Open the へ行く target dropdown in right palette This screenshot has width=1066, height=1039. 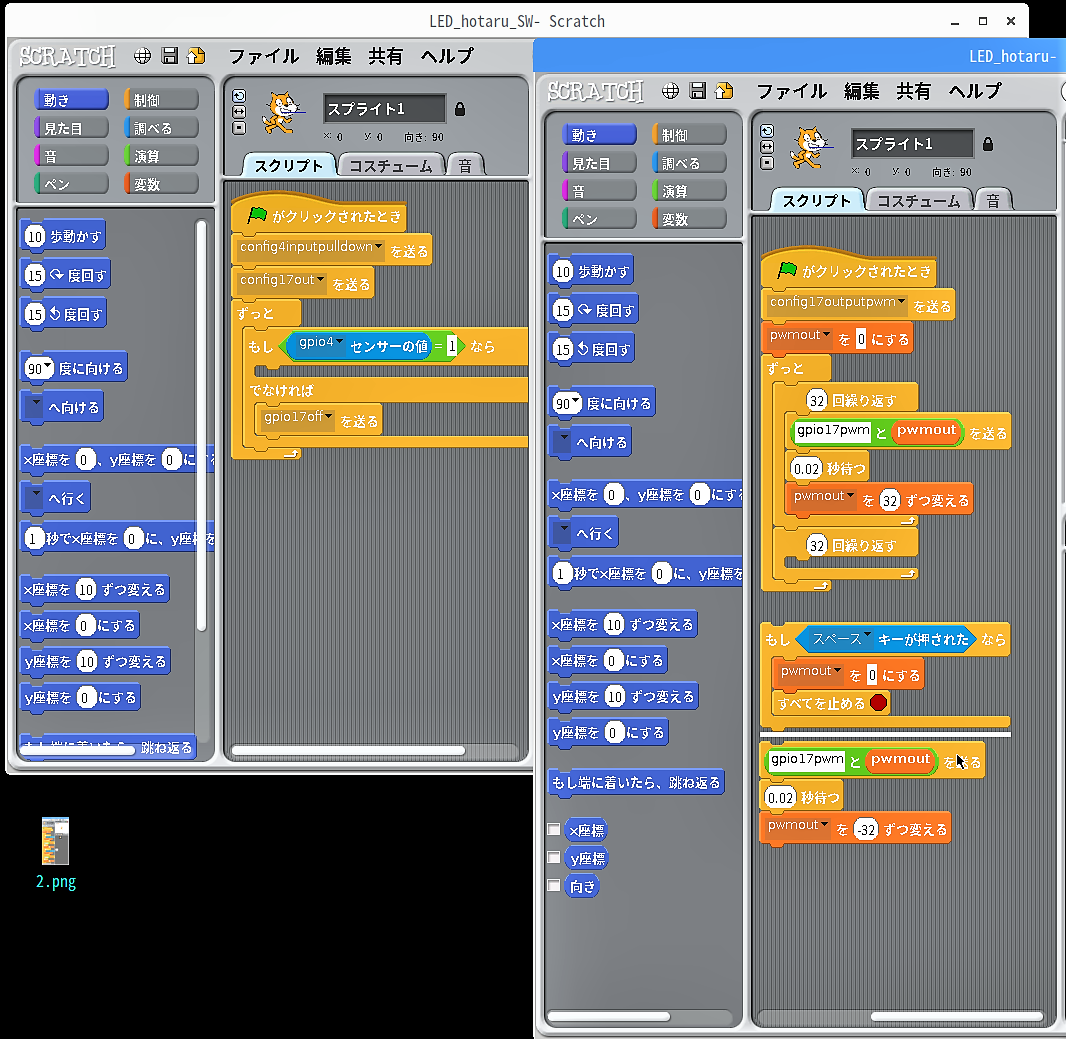[x=562, y=532]
